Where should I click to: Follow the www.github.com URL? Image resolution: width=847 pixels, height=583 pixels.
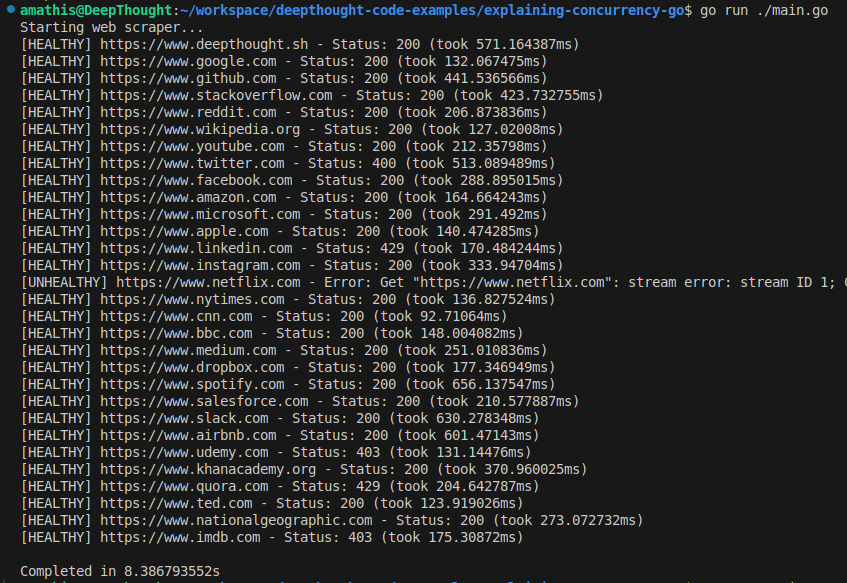(189, 78)
